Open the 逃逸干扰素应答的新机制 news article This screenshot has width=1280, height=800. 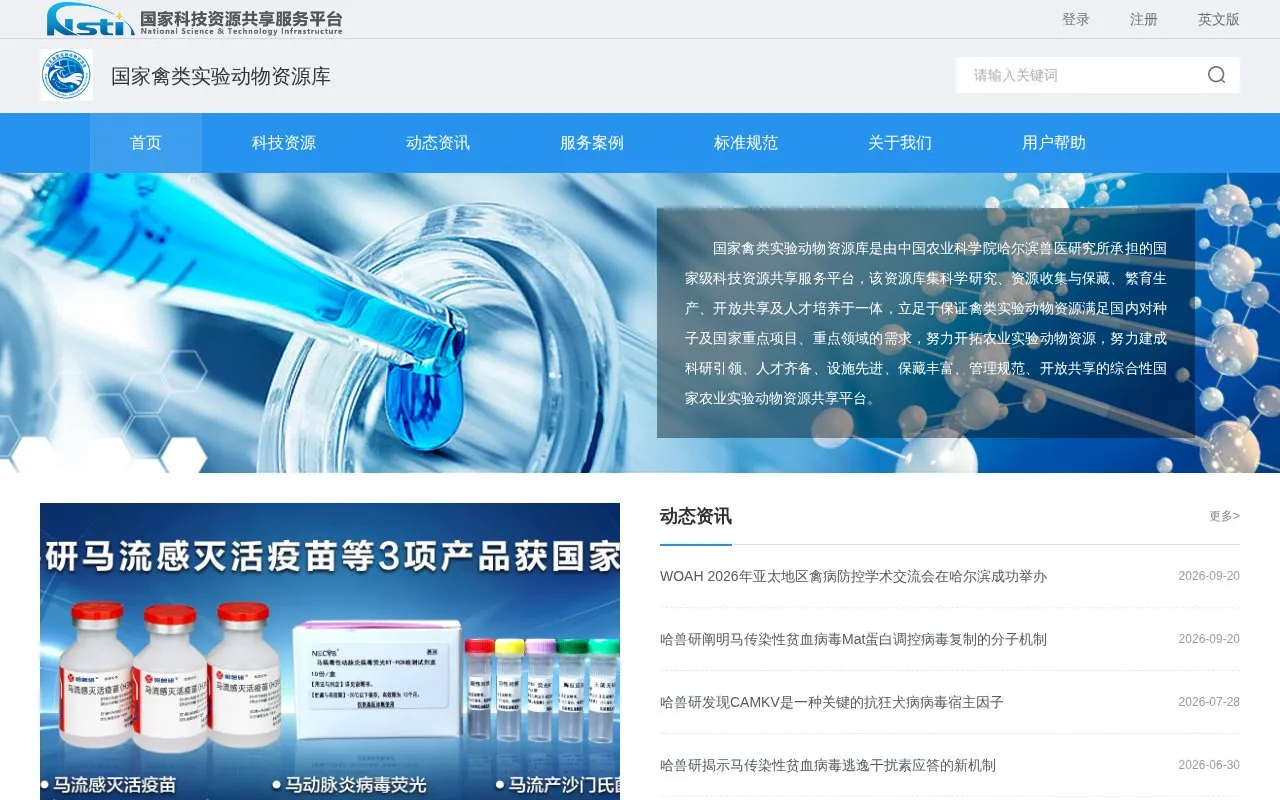828,765
